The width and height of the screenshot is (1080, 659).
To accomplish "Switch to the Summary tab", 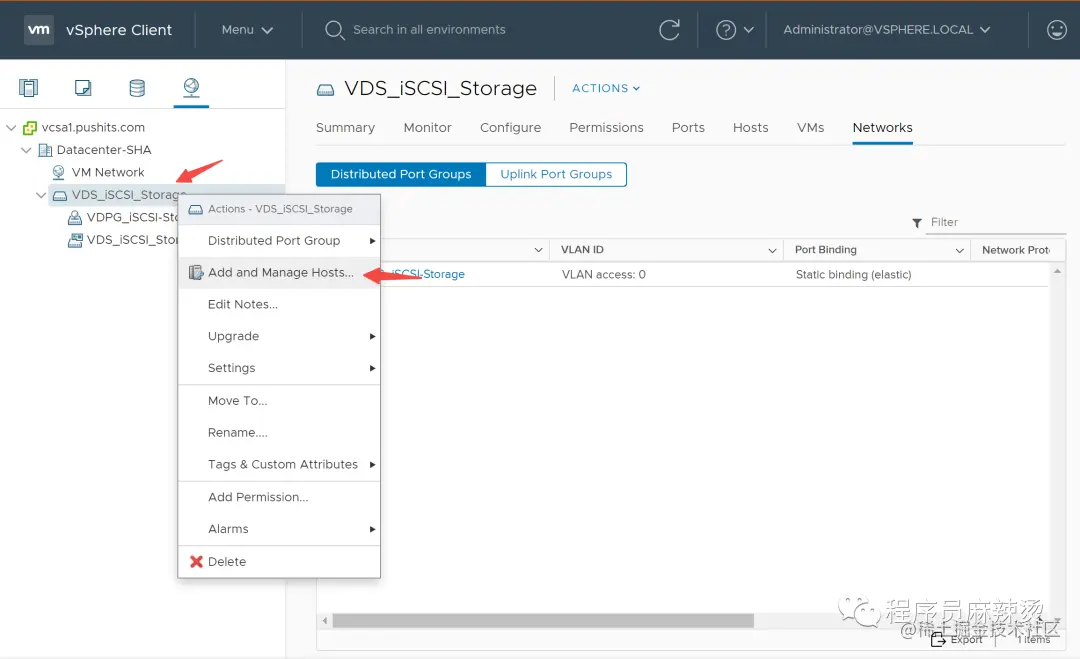I will click(x=345, y=127).
